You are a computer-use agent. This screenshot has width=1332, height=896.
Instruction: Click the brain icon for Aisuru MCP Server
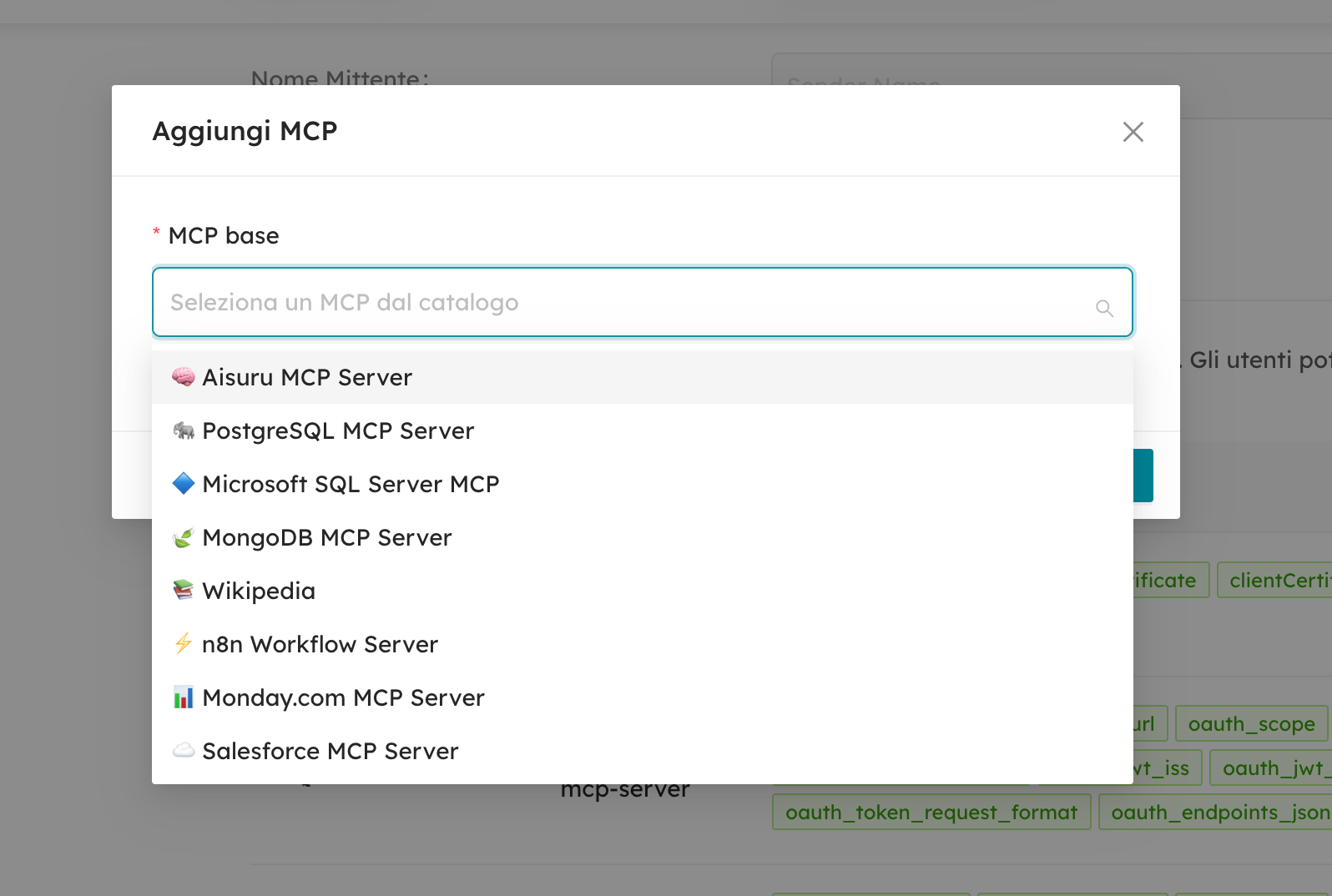tap(183, 377)
